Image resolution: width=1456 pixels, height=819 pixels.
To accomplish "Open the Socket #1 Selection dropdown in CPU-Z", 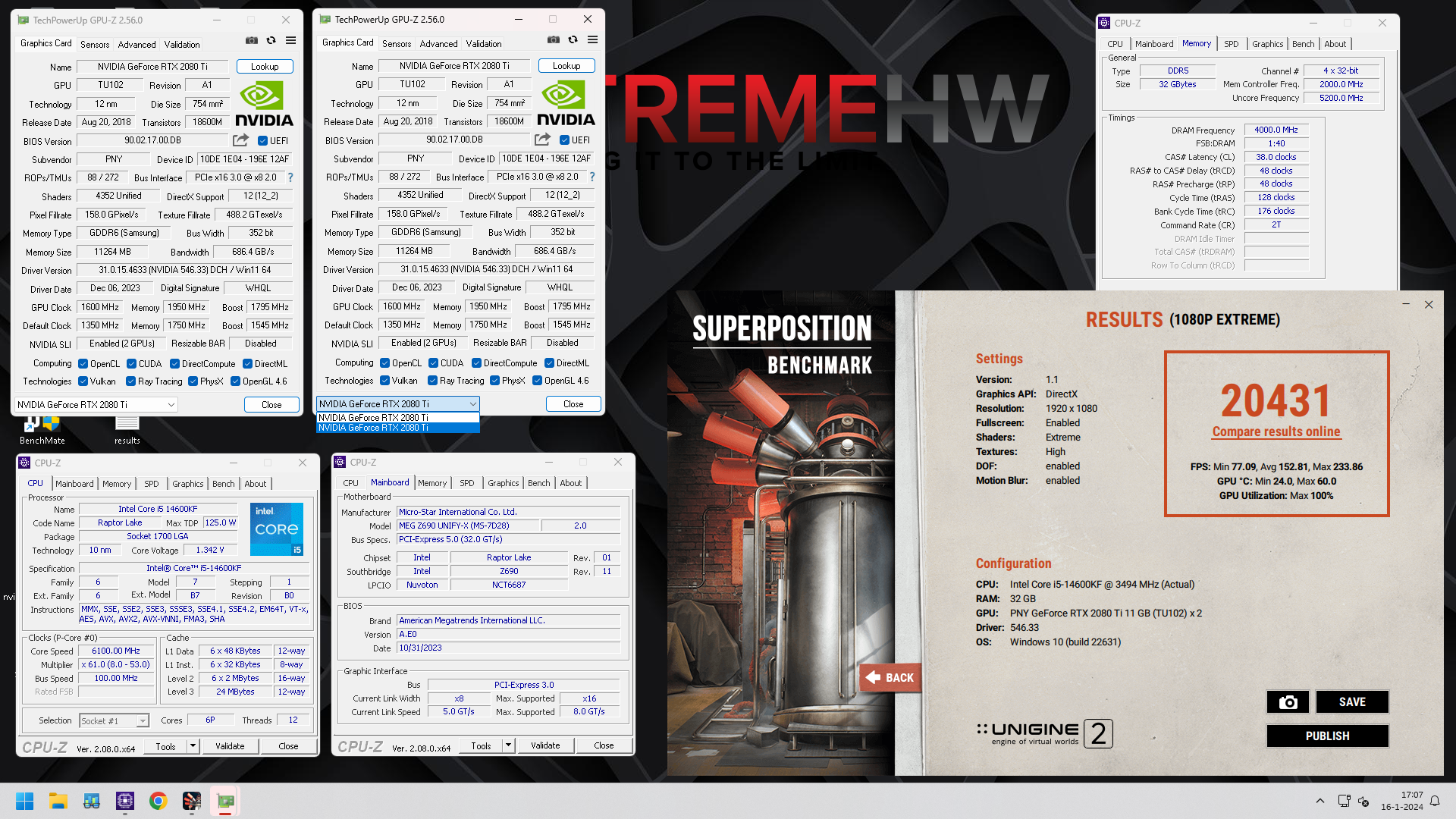I will tap(114, 721).
